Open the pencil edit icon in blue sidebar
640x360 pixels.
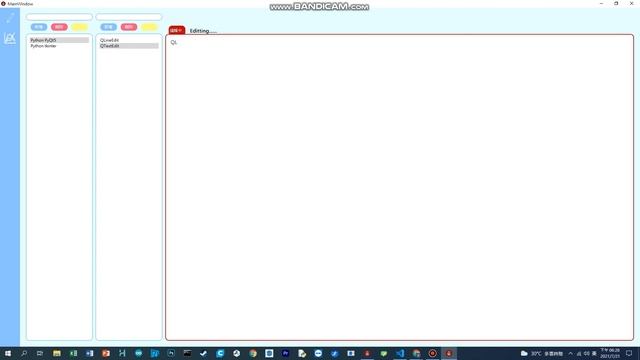10,18
